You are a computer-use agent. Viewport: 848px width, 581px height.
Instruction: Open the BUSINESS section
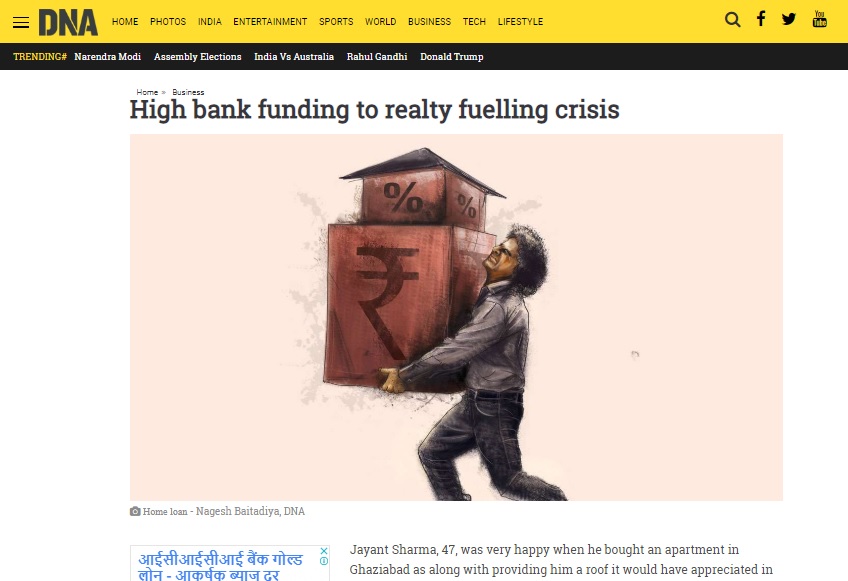[429, 22]
